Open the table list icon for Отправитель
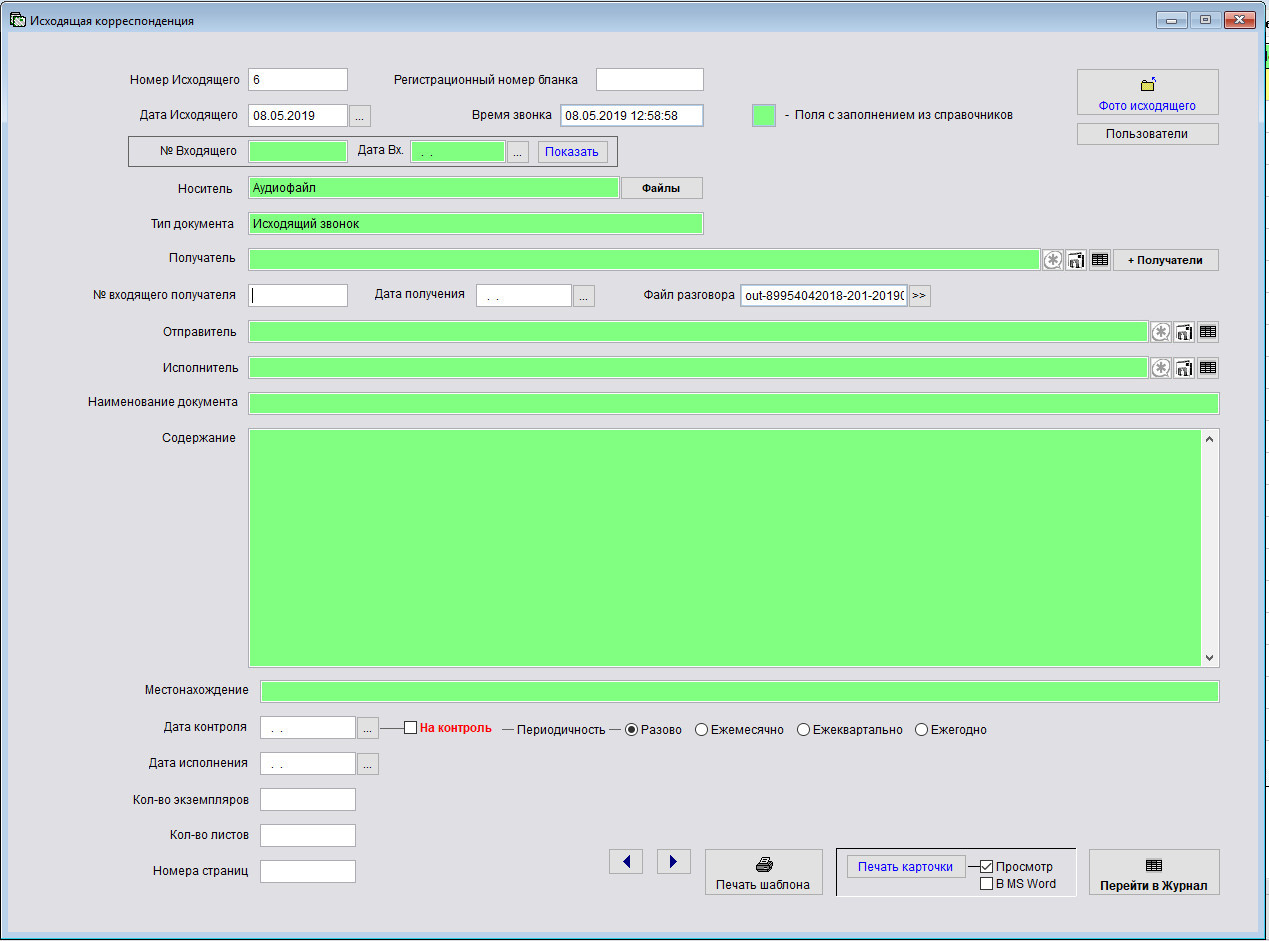Image resolution: width=1269 pixels, height=941 pixels. click(x=1208, y=332)
